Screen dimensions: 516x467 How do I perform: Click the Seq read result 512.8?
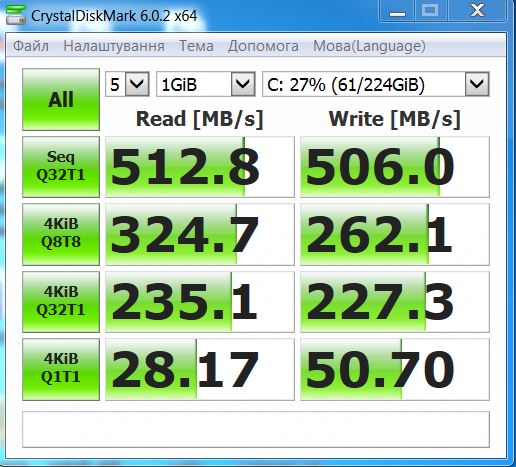coord(200,167)
